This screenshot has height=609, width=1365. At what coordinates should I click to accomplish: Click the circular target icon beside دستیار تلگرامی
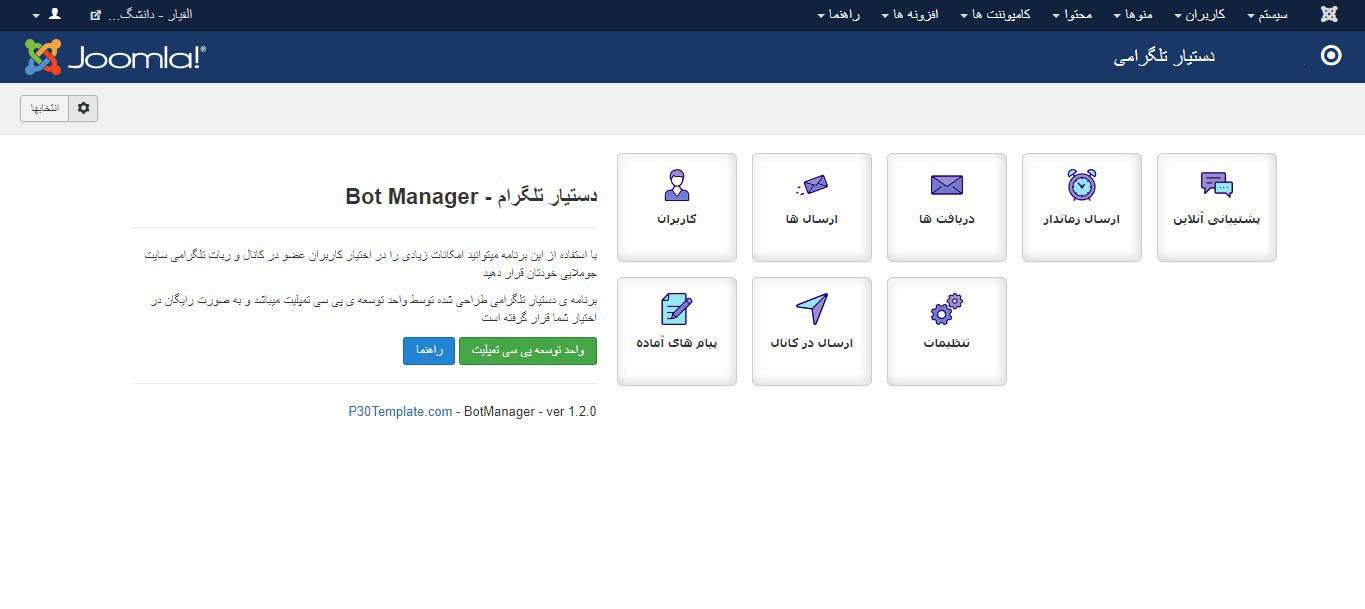coord(1331,56)
